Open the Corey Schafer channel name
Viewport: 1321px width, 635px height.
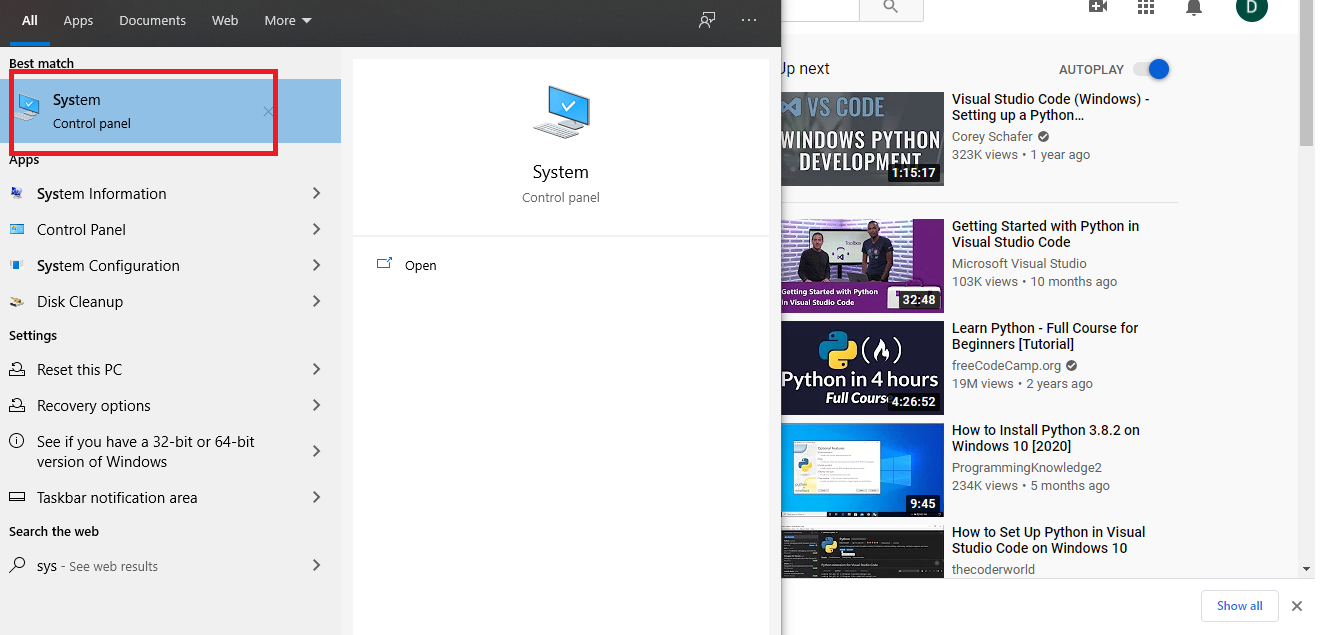pyautogui.click(x=992, y=136)
